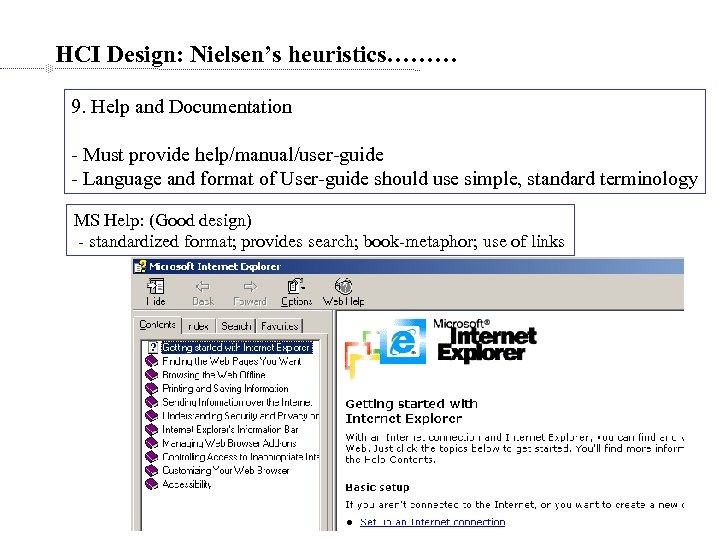Viewport: 720px width, 540px height.
Task: Click book icon beside Controlling Access topic
Action: click(152, 457)
